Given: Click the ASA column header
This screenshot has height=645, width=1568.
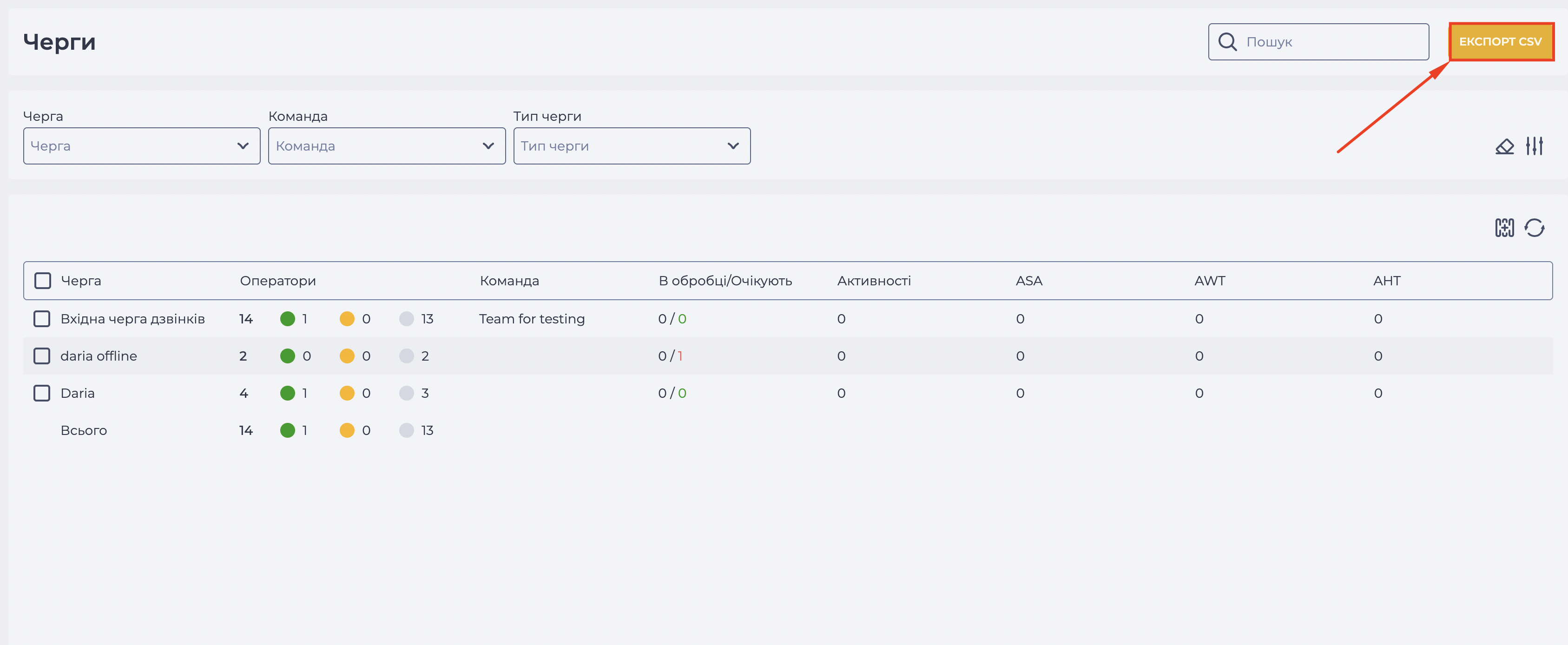Looking at the screenshot, I should 1029,281.
